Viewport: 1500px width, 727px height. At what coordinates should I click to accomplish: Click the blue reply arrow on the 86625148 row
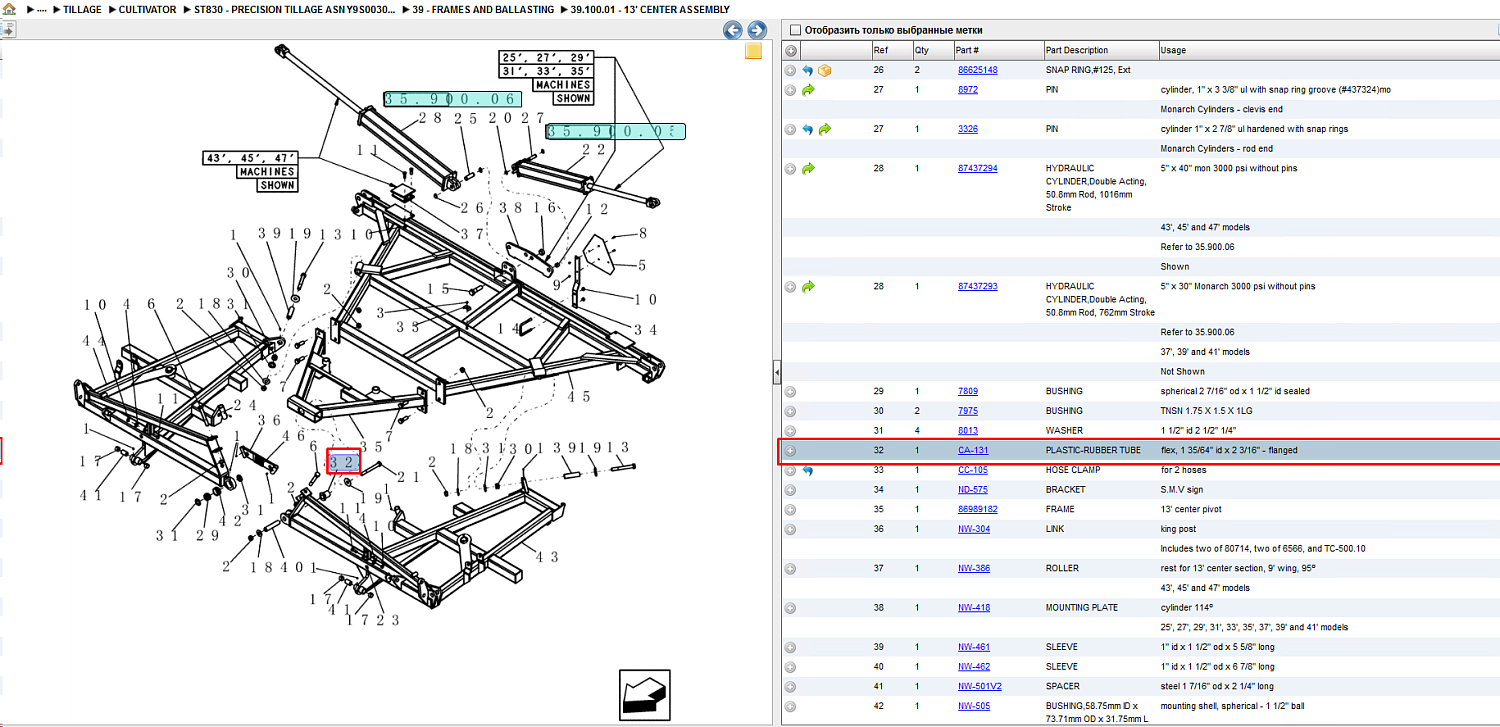click(808, 70)
